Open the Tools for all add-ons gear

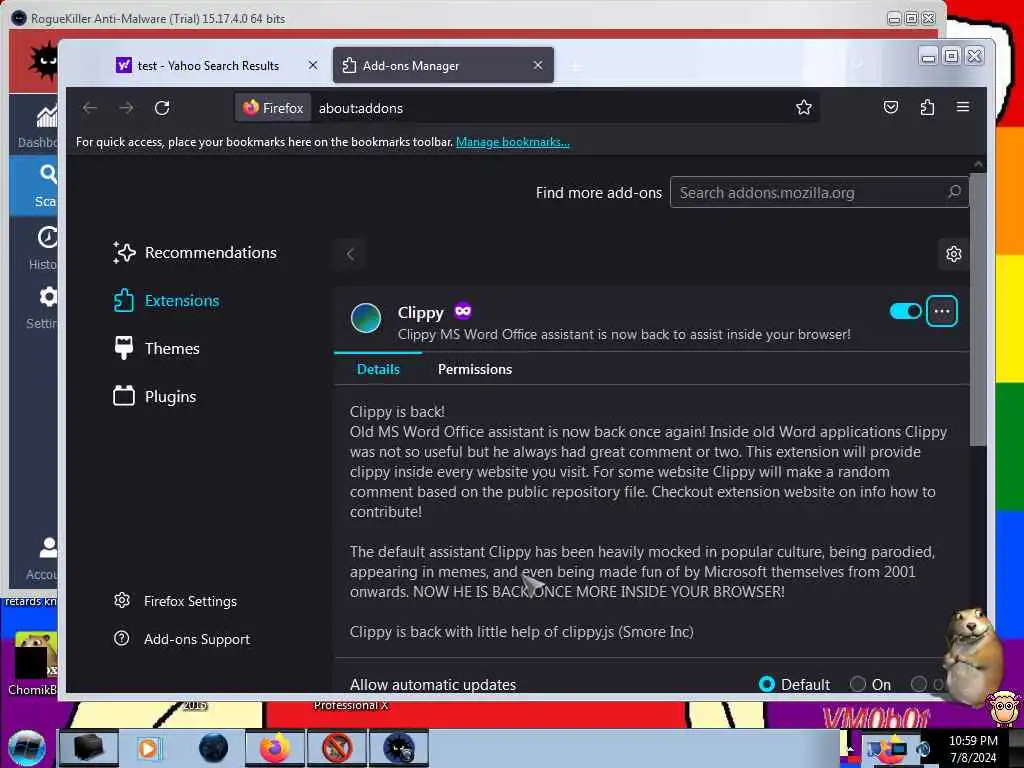click(x=953, y=253)
